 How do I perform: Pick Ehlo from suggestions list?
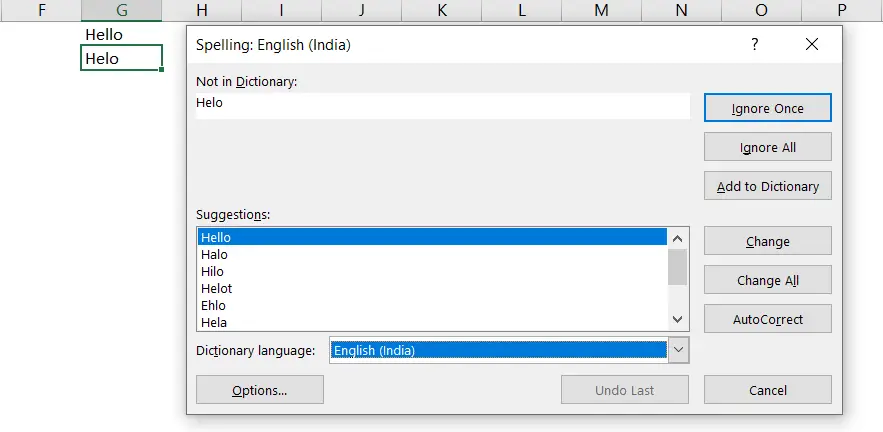432,305
